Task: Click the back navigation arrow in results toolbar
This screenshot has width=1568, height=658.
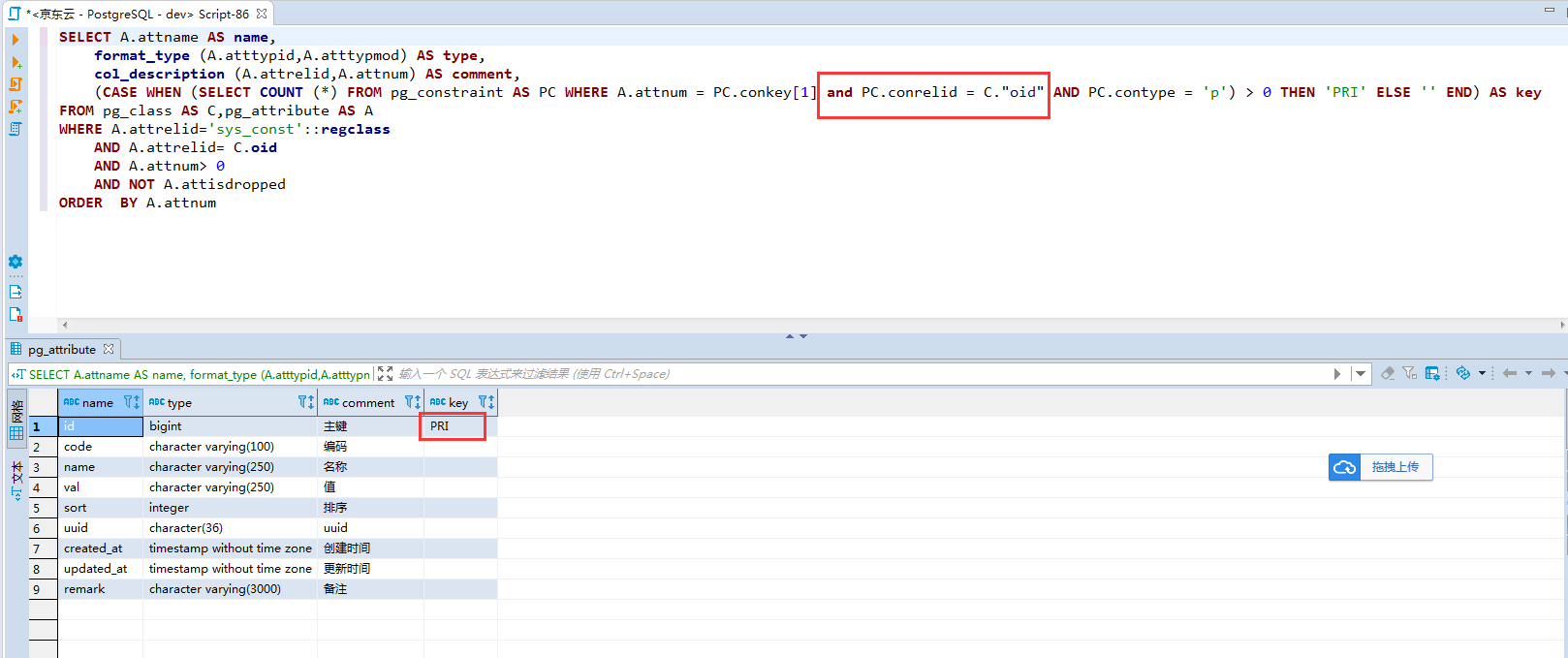Action: coord(1510,373)
